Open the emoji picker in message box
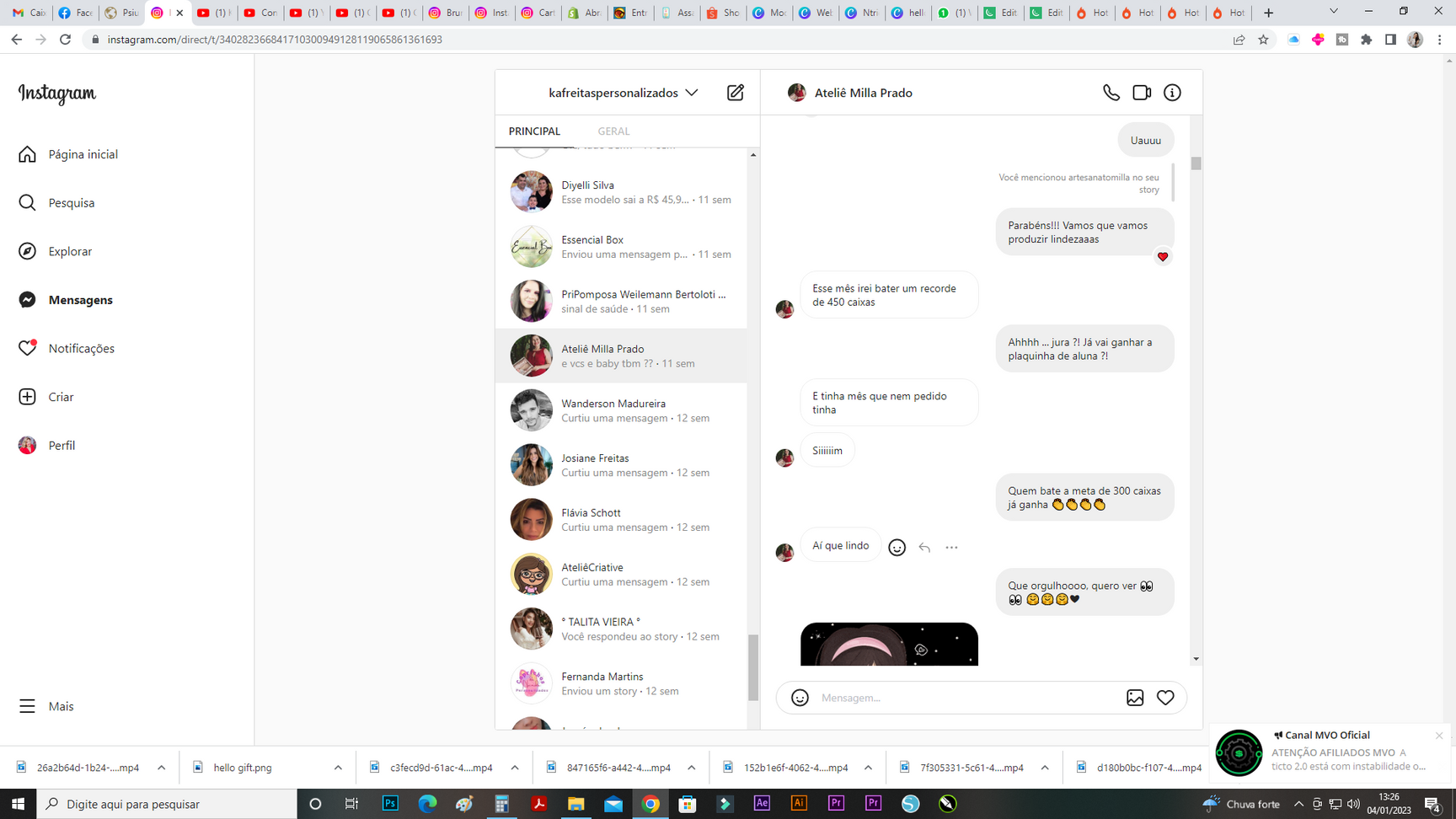The width and height of the screenshot is (1456, 819). point(800,698)
